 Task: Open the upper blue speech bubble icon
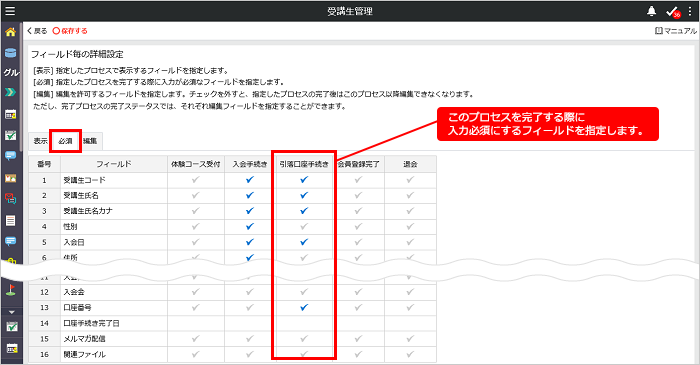10,156
